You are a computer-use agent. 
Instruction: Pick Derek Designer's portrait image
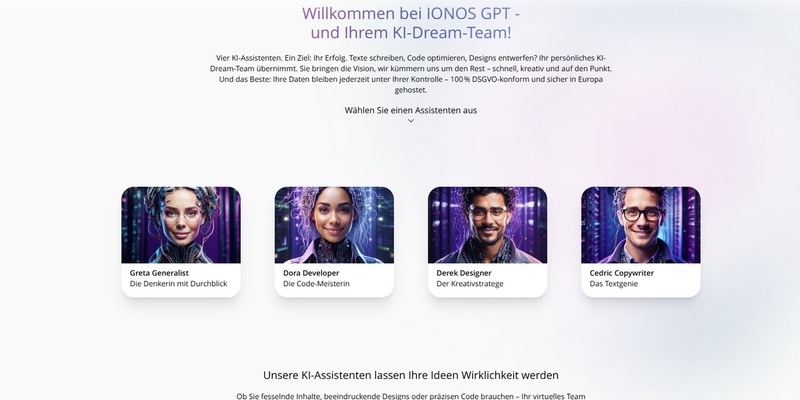coord(487,225)
